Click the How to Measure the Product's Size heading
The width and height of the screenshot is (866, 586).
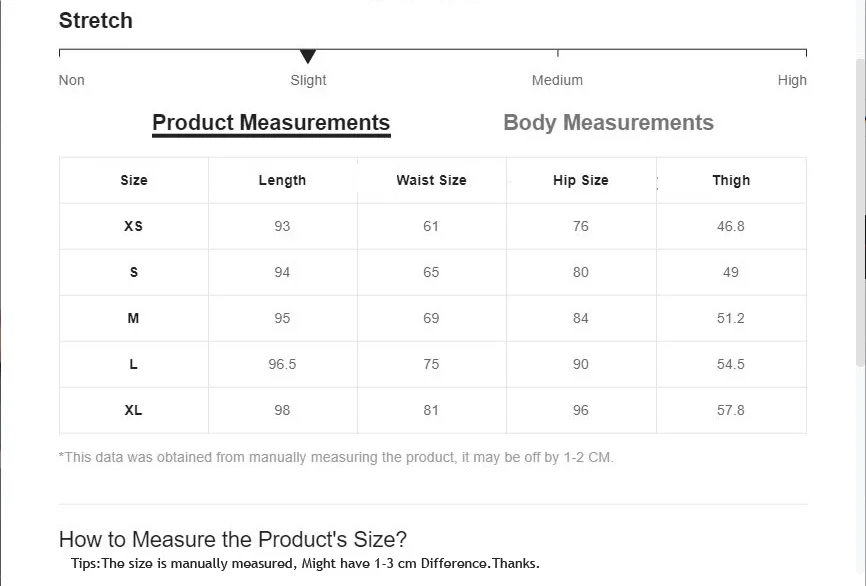[233, 539]
